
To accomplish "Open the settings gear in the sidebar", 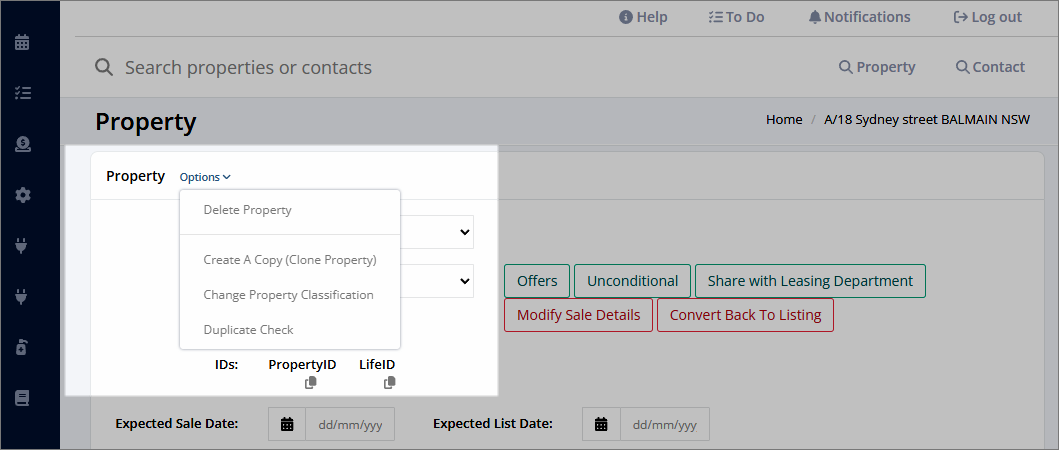I will point(22,195).
